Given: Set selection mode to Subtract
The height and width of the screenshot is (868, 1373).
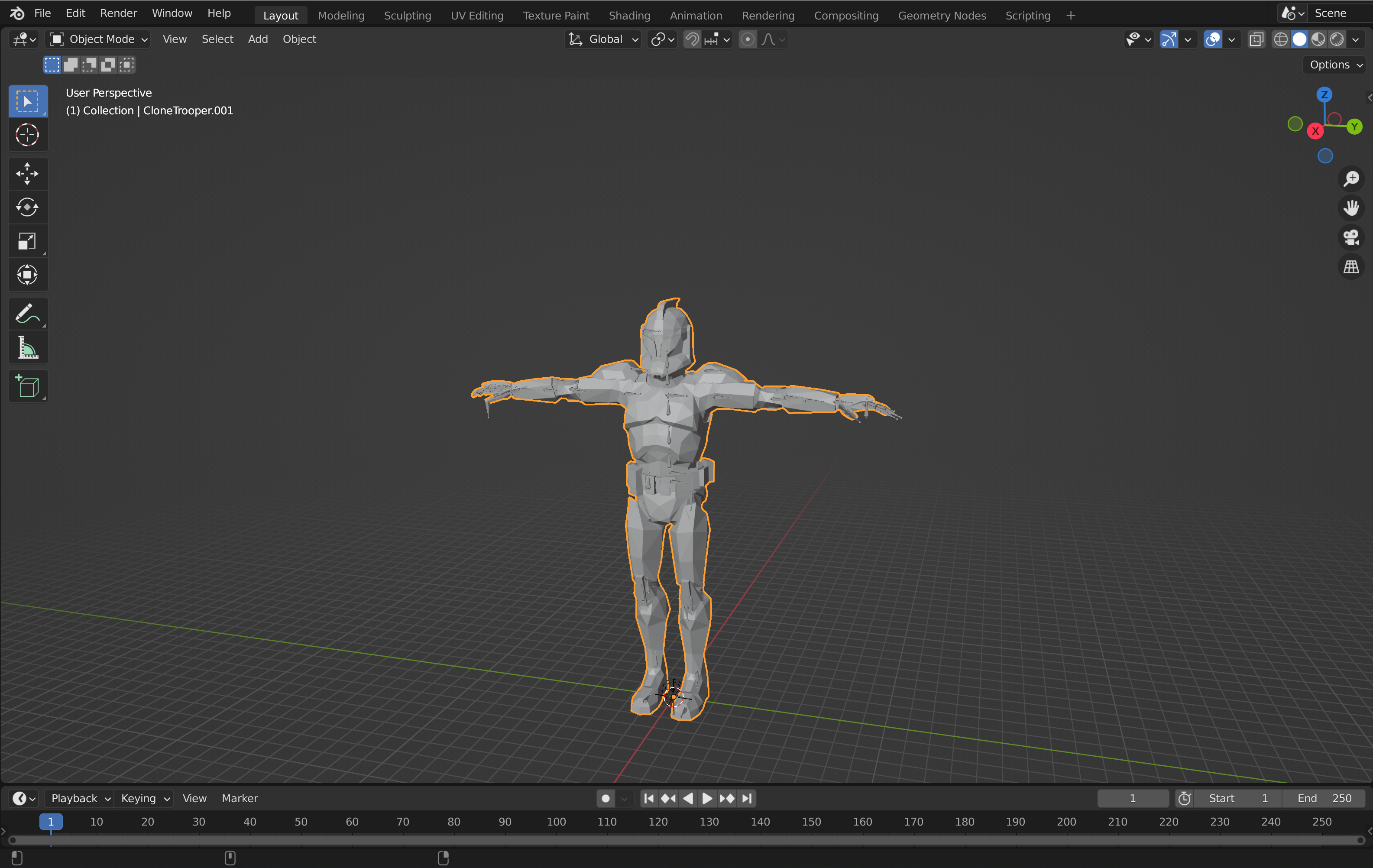Looking at the screenshot, I should click(90, 65).
